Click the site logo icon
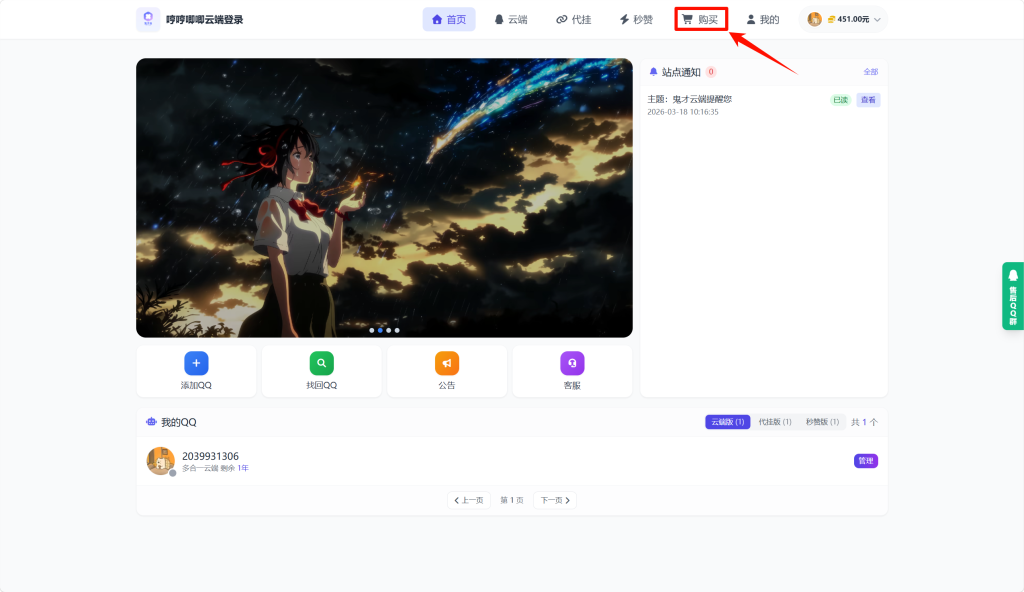The image size is (1024, 592). [148, 19]
